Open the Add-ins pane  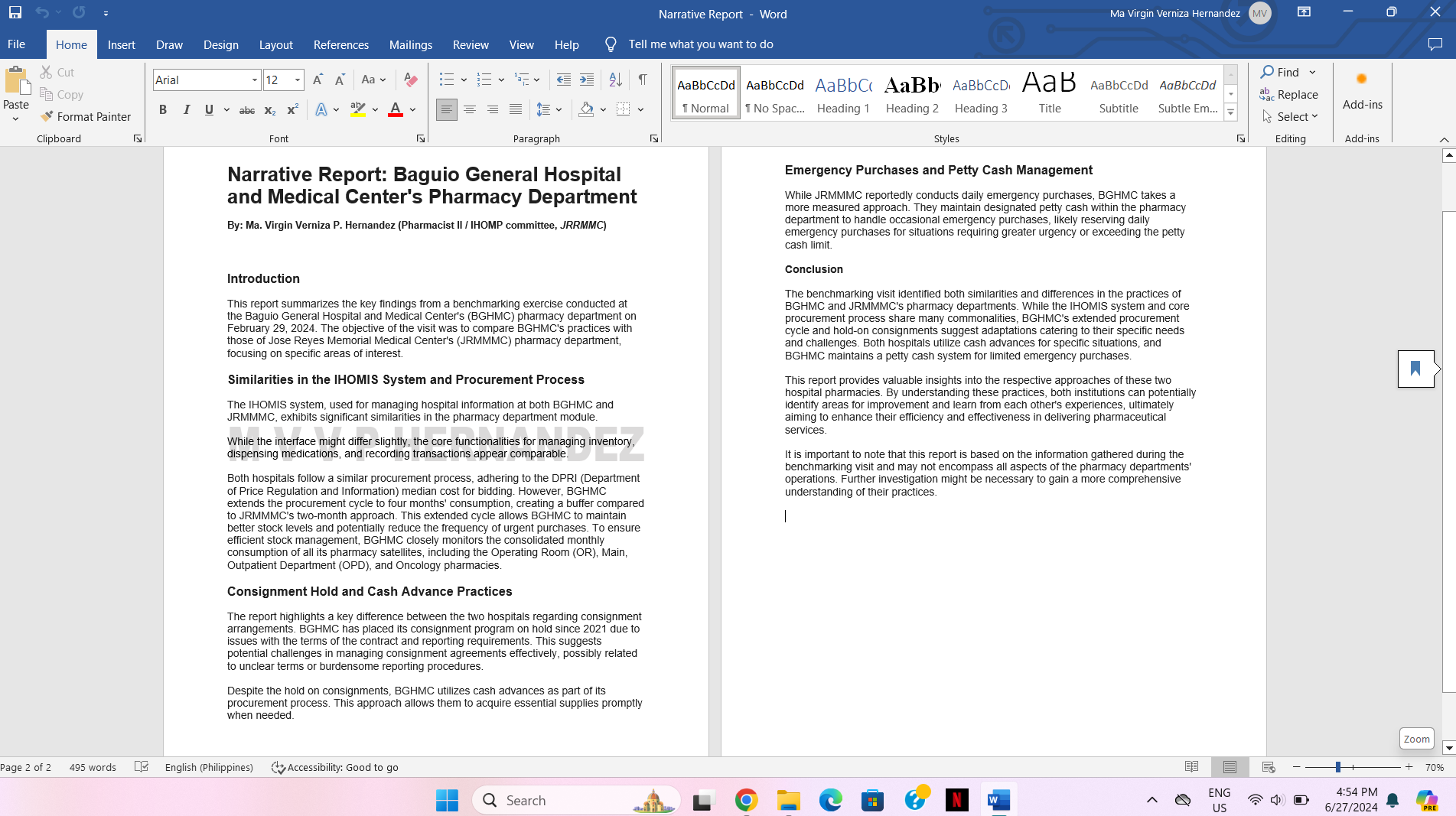pyautogui.click(x=1363, y=92)
